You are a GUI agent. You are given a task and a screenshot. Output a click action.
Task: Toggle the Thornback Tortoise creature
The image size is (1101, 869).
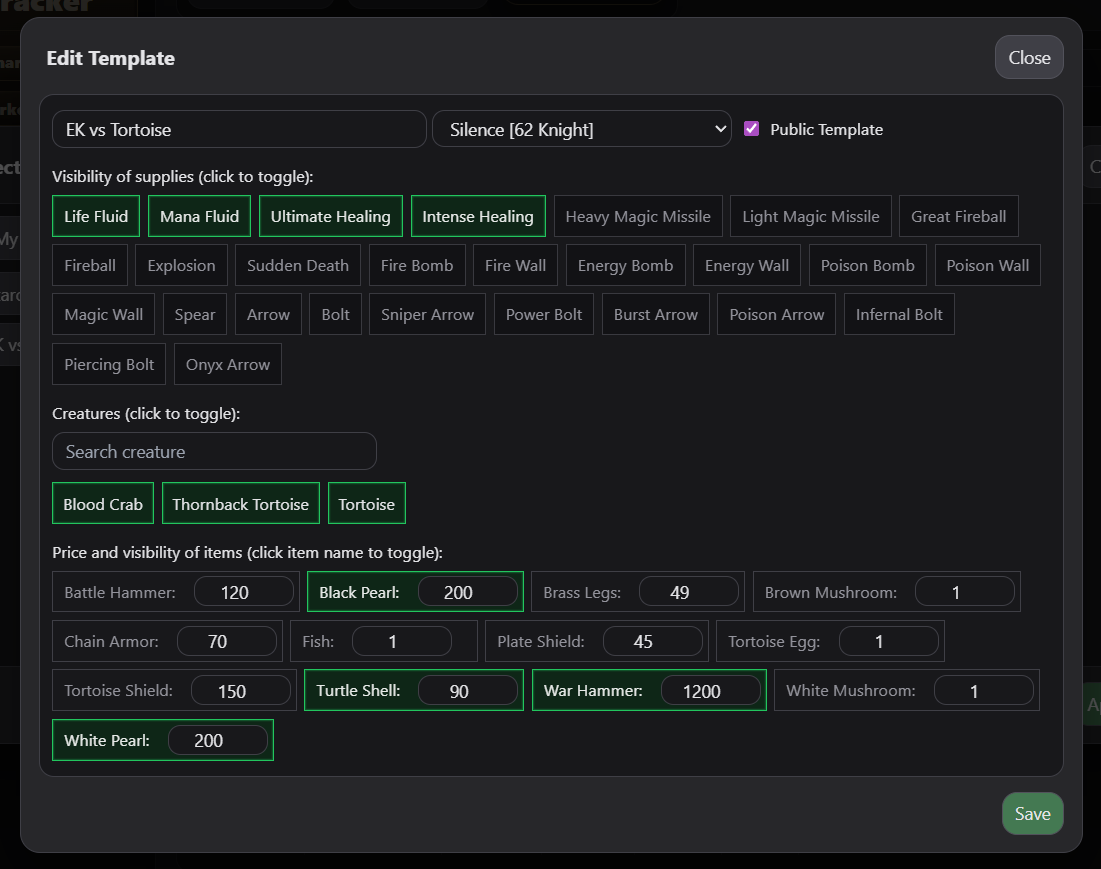(x=240, y=504)
